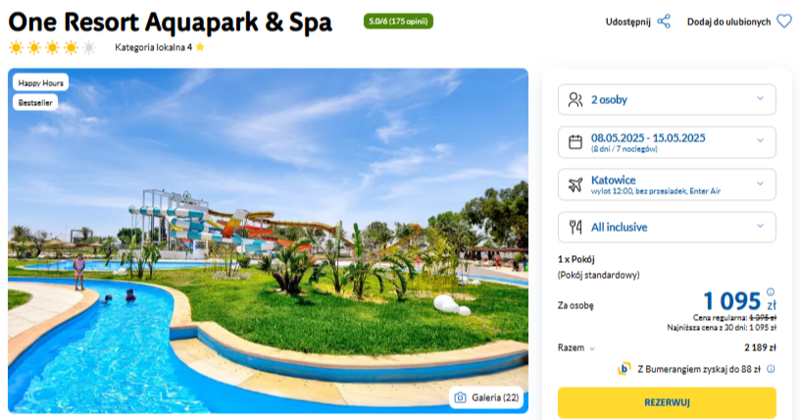The width and height of the screenshot is (800, 420).
Task: Open the Katowice departure dropdown chevron
Action: point(760,183)
